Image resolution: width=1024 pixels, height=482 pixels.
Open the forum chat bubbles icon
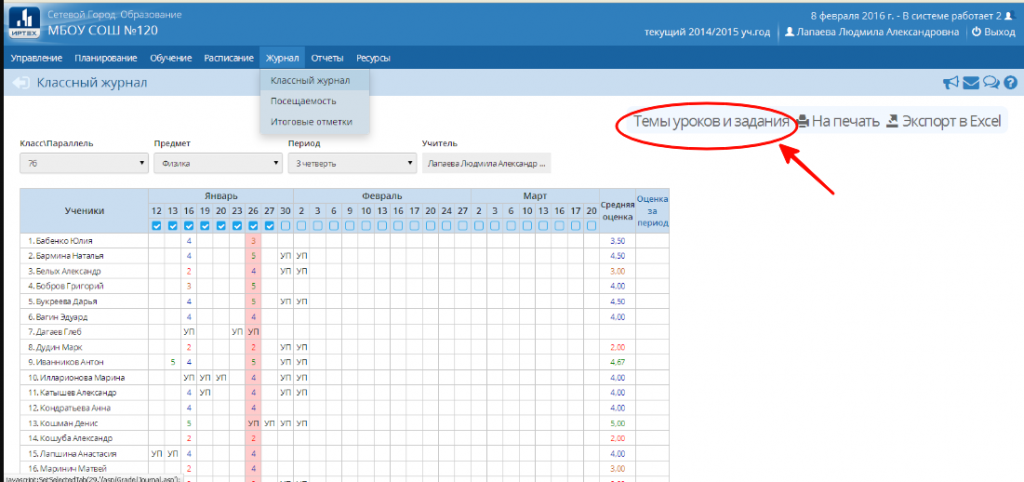click(991, 83)
